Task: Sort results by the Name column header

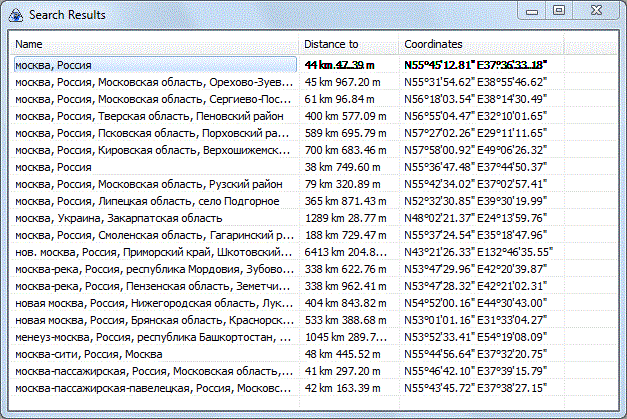Action: click(x=155, y=45)
